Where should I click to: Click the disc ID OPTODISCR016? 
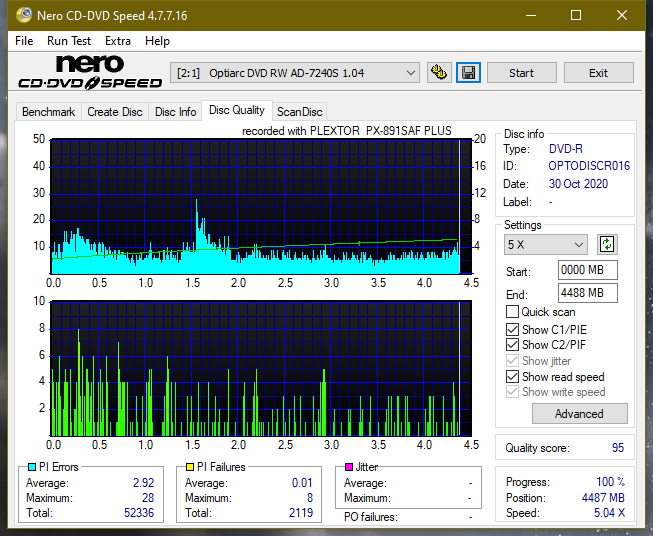tap(589, 166)
